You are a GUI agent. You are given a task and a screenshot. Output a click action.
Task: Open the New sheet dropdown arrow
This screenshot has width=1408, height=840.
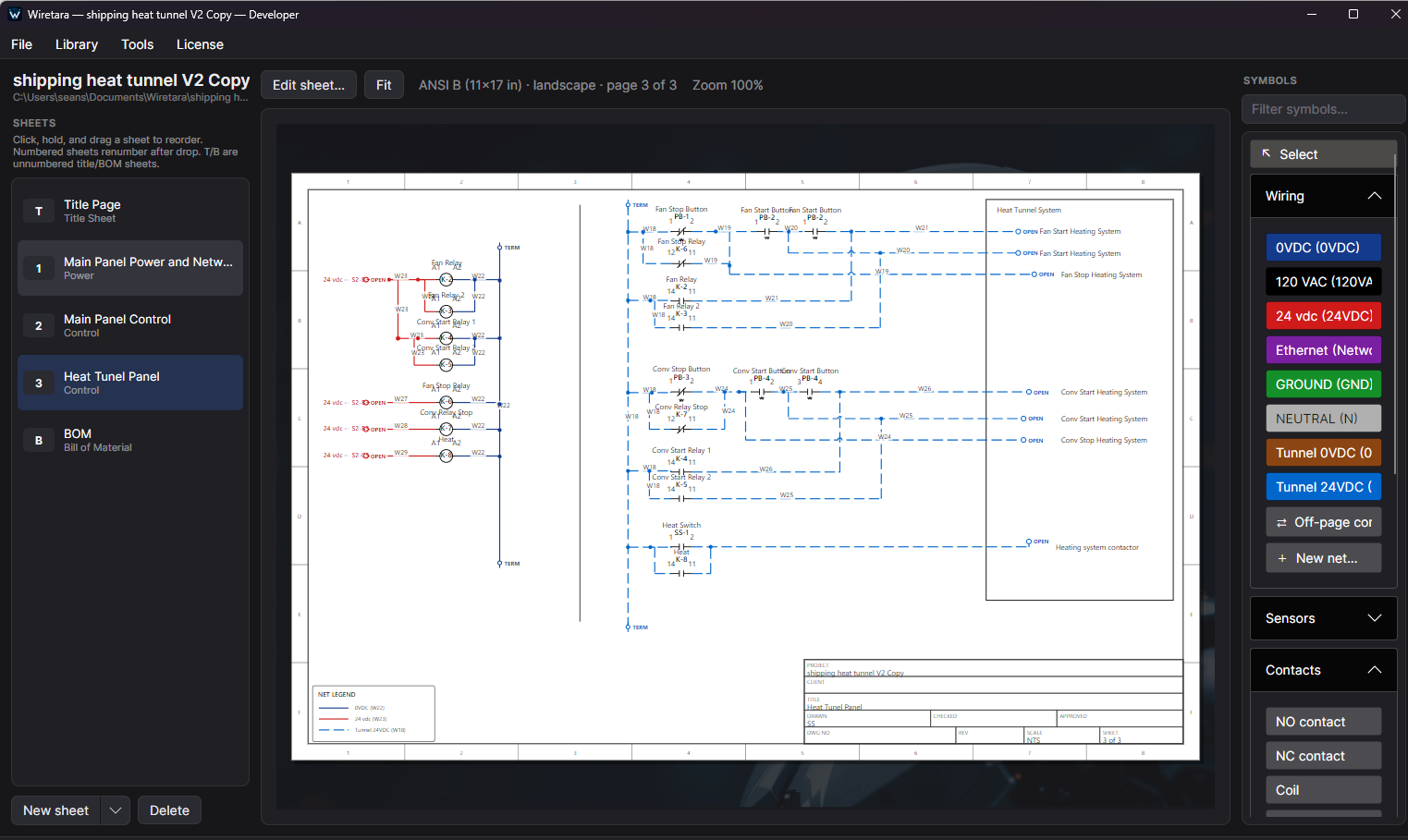(x=116, y=810)
